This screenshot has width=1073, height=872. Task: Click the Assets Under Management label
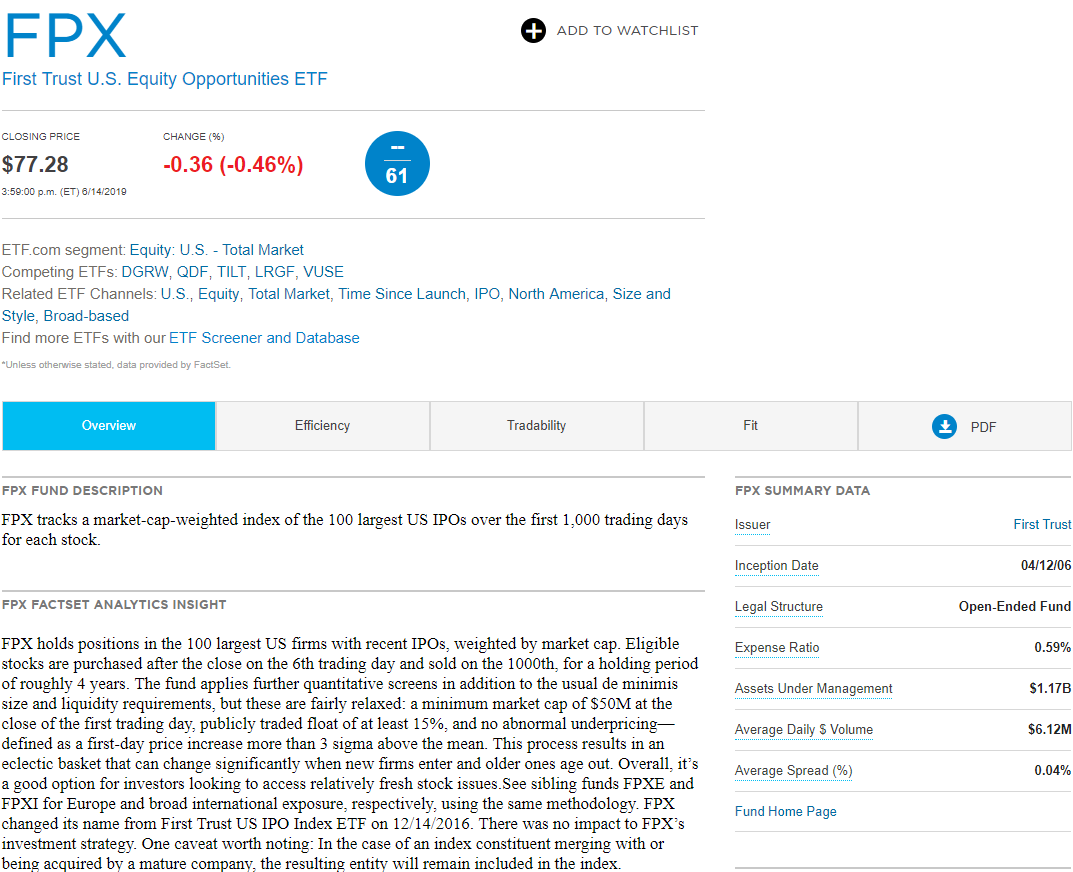click(x=814, y=689)
